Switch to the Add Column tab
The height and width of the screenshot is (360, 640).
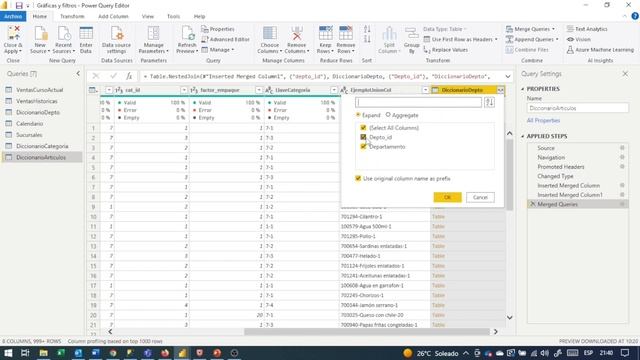pos(113,16)
